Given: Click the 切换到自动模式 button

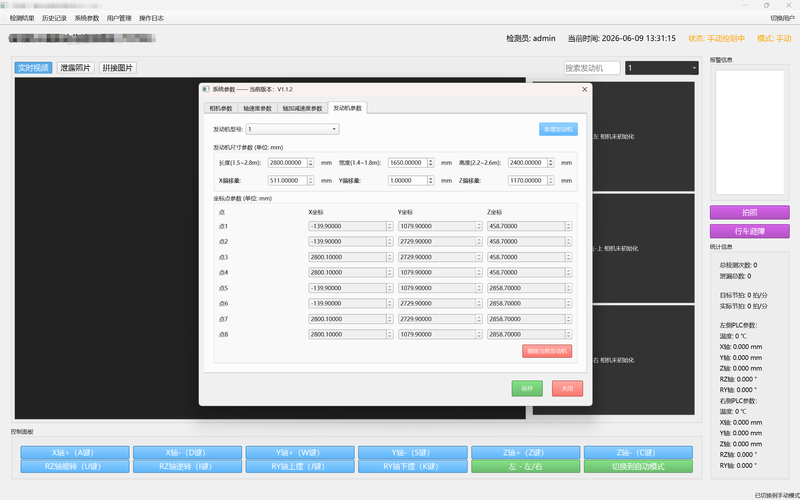Looking at the screenshot, I should click(638, 466).
